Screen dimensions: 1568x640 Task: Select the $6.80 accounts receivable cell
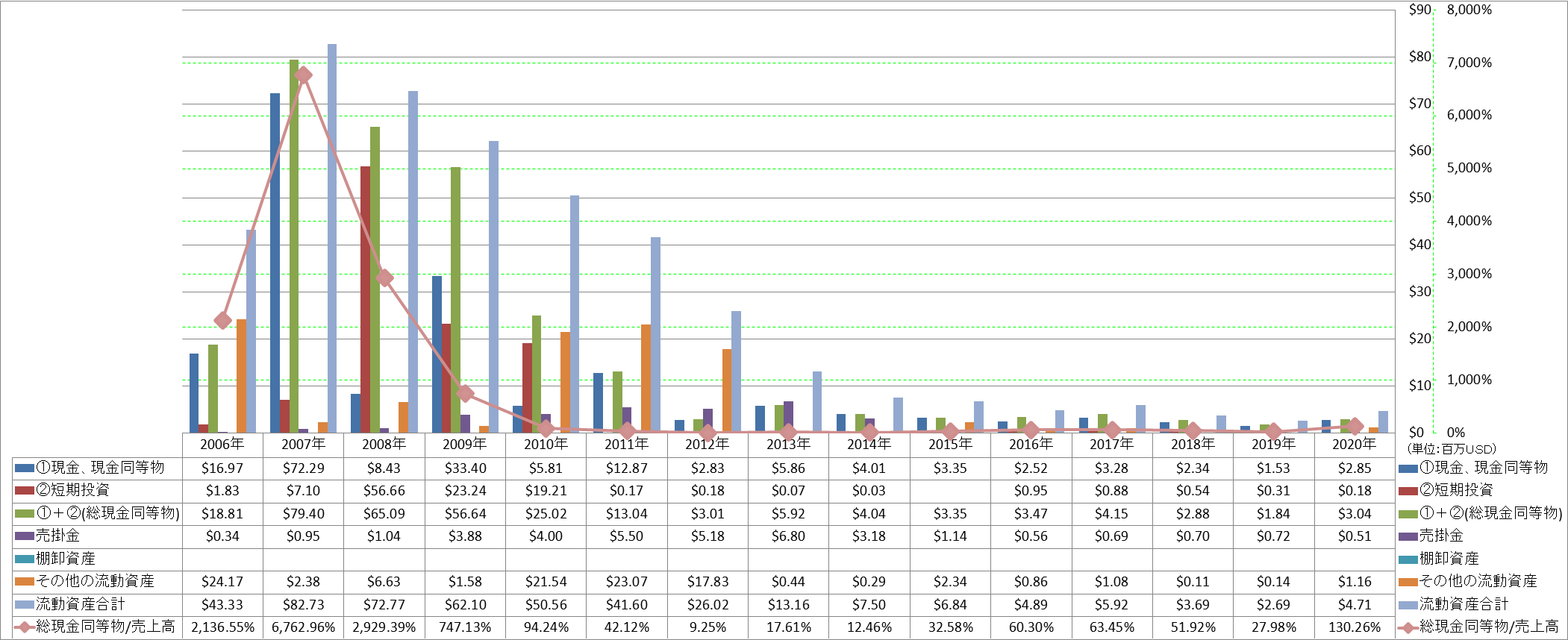click(788, 536)
